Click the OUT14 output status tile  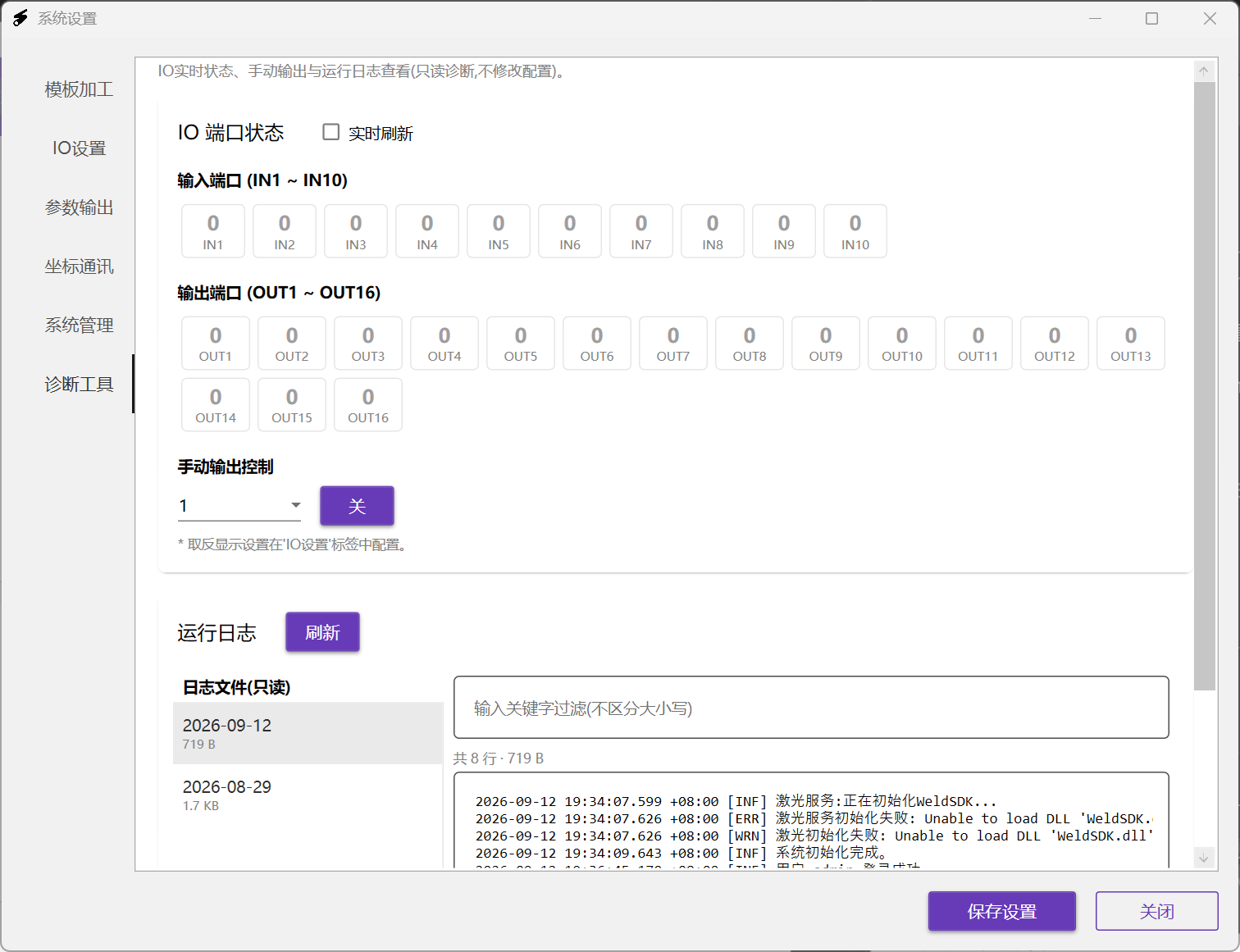tap(216, 405)
